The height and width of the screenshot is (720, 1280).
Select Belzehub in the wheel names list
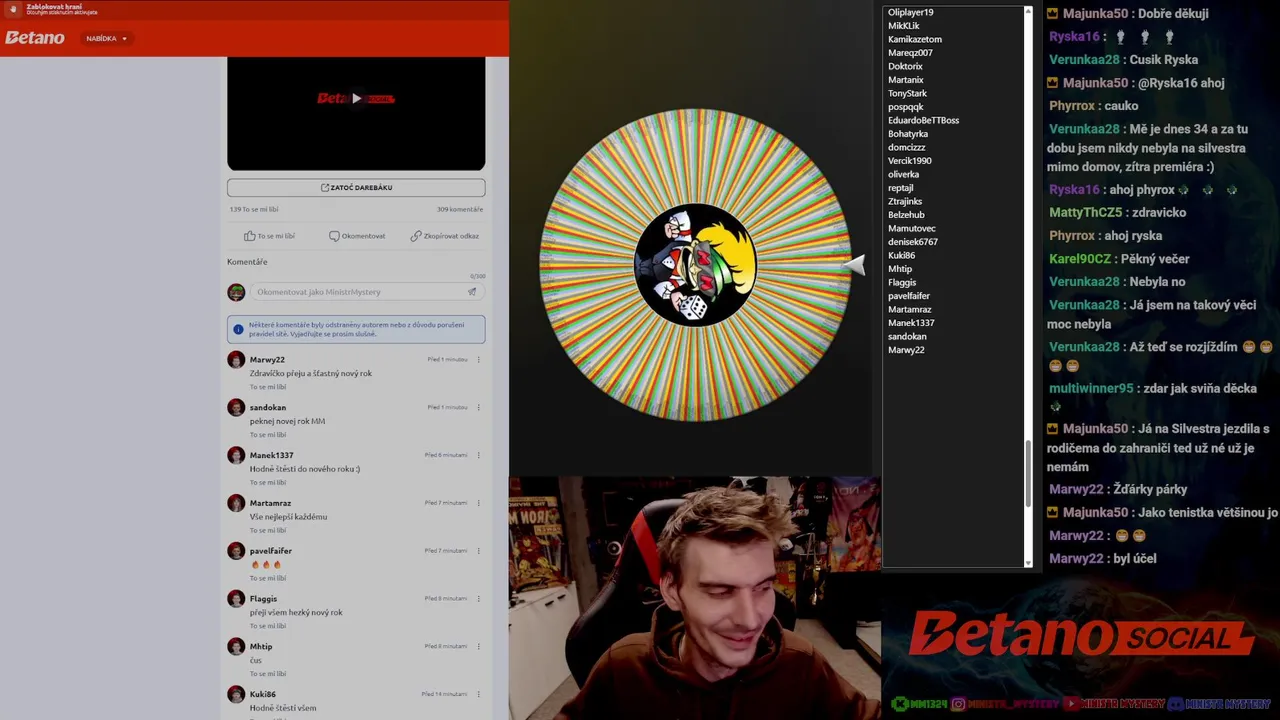pos(906,214)
